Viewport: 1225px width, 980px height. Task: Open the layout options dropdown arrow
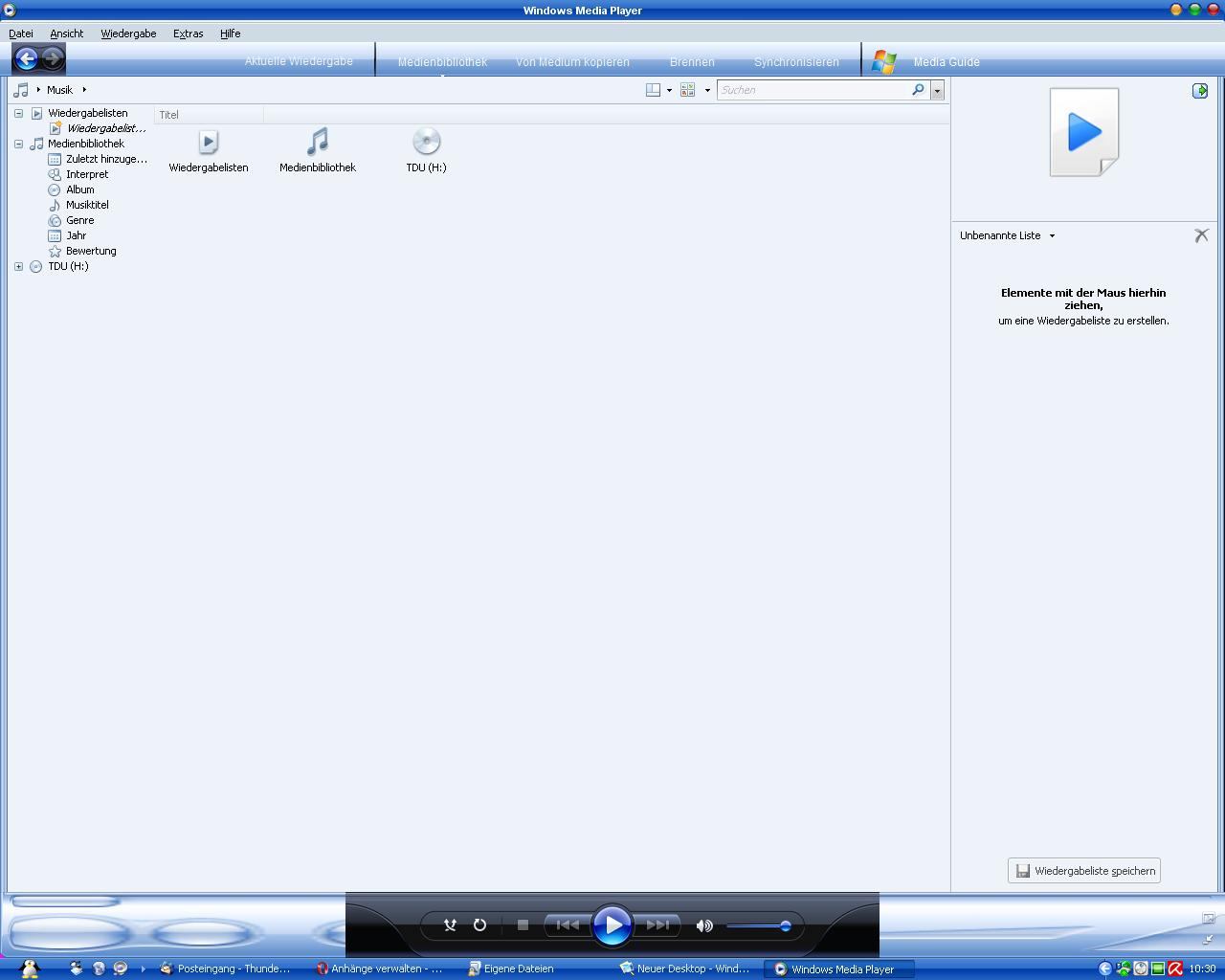(669, 90)
